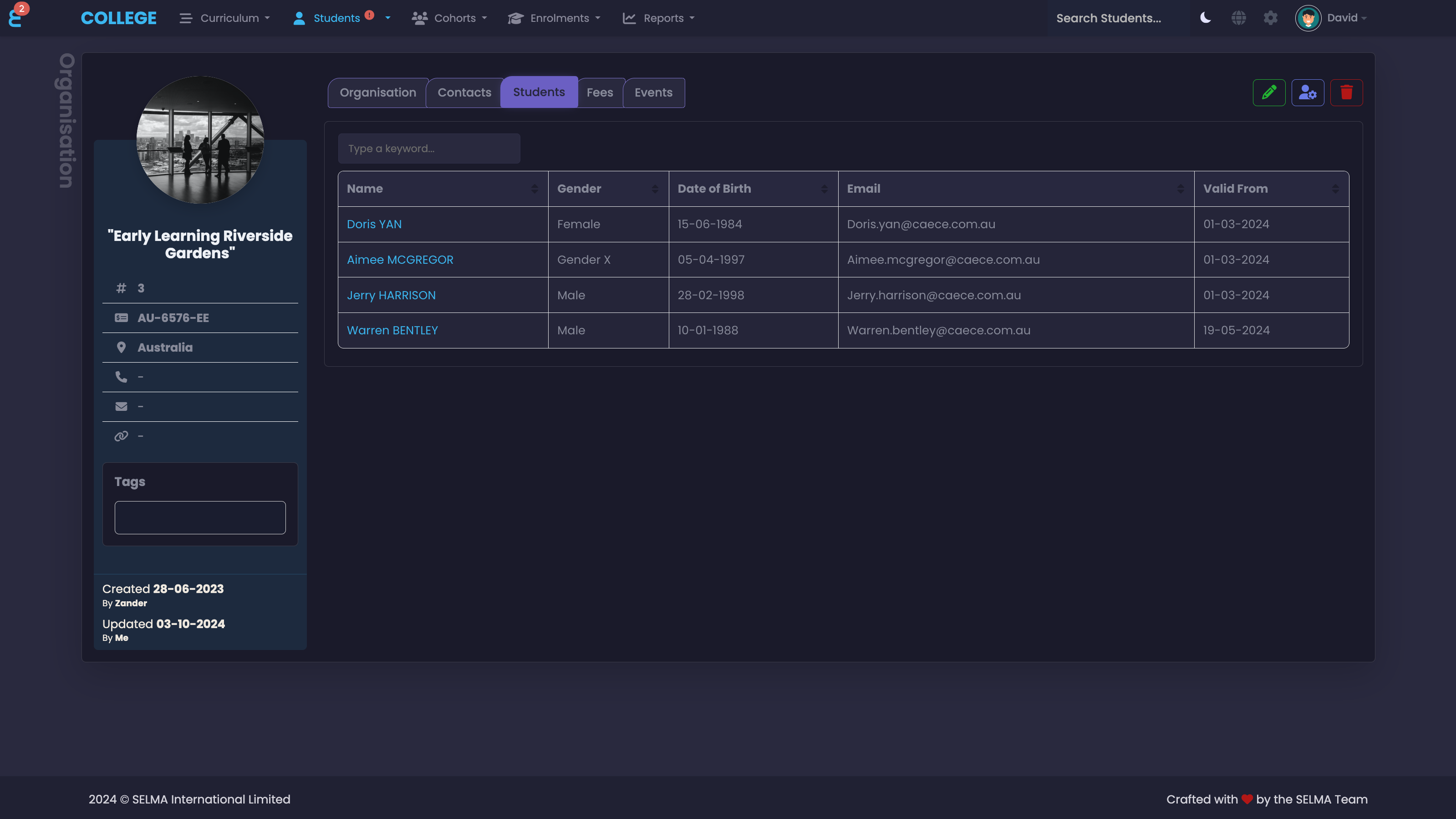Switch to the Fees tab
This screenshot has height=819, width=1456.
point(600,93)
